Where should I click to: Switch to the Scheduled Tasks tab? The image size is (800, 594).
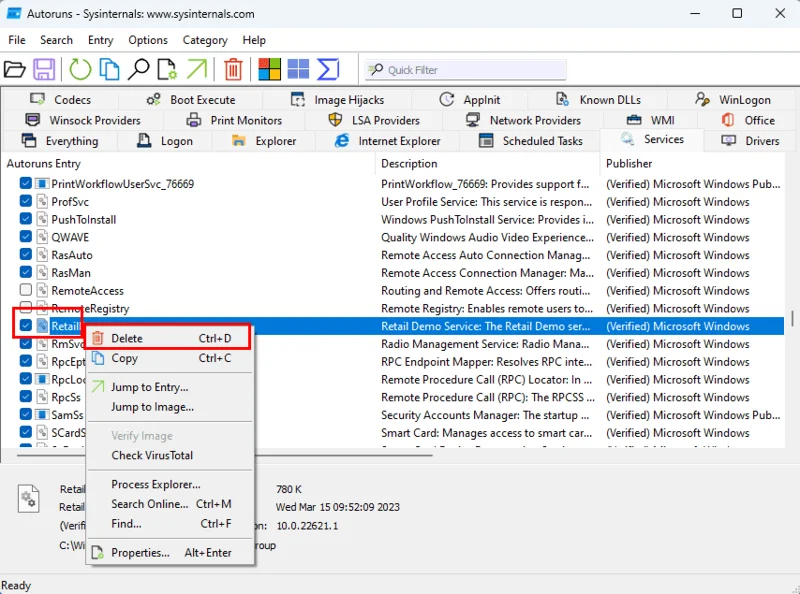click(530, 141)
